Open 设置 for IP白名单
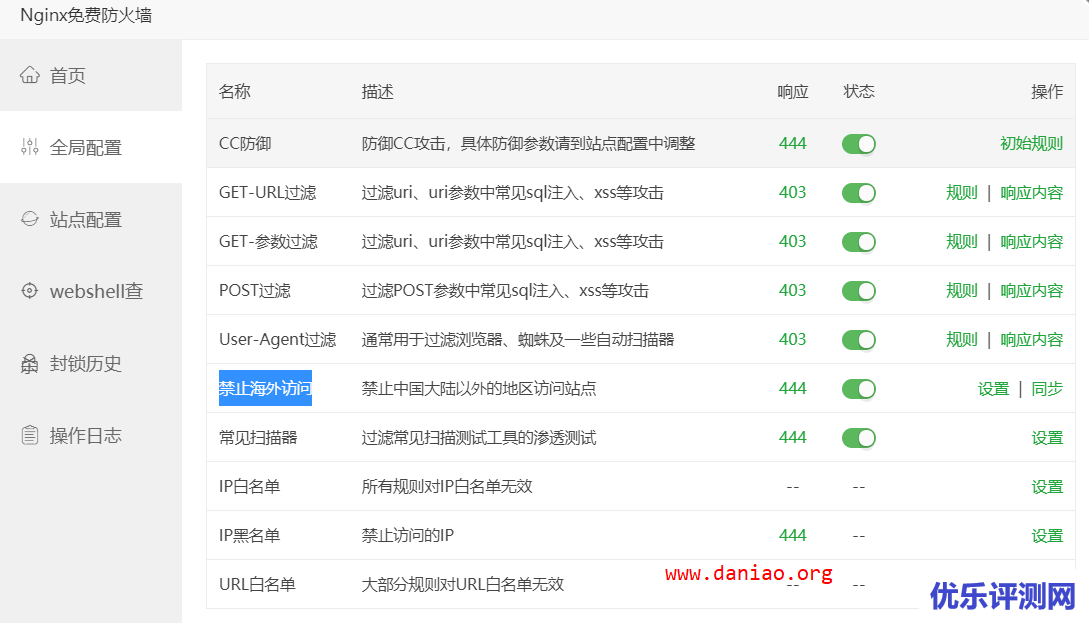Viewport: 1089px width, 623px height. (1047, 486)
